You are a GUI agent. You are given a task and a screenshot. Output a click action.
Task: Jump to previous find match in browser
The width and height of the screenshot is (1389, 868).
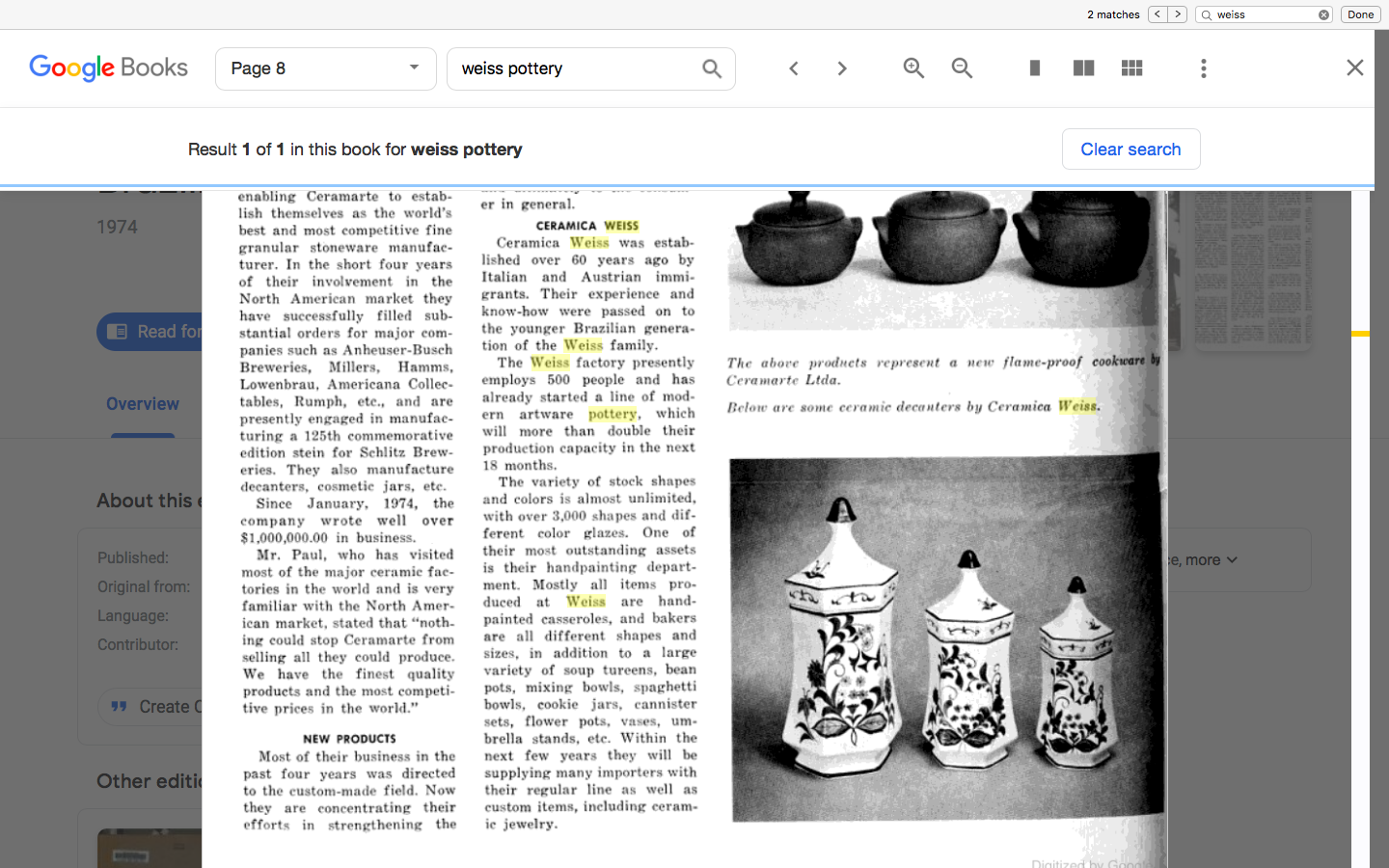pyautogui.click(x=1157, y=14)
